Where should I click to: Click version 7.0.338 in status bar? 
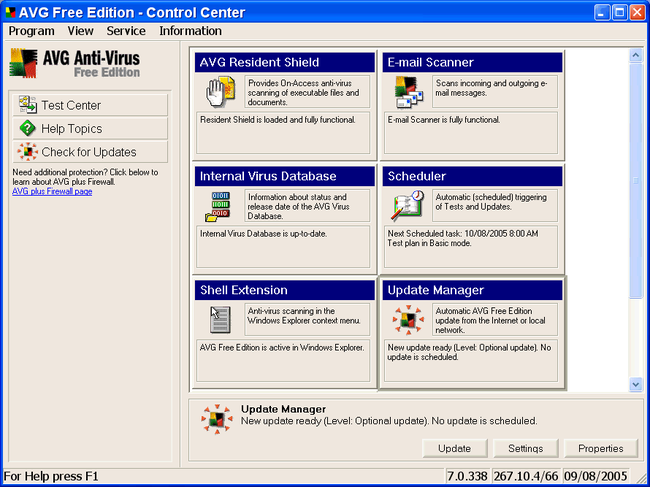468,476
